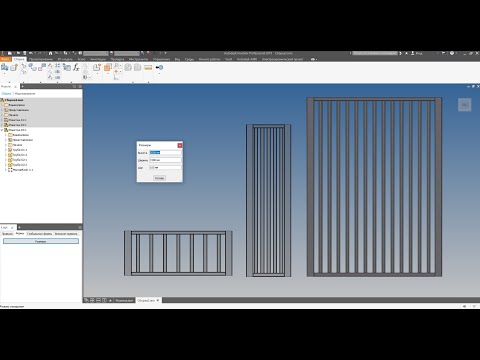Click the Размеры button in the iLogic forms panel

(x=41, y=241)
